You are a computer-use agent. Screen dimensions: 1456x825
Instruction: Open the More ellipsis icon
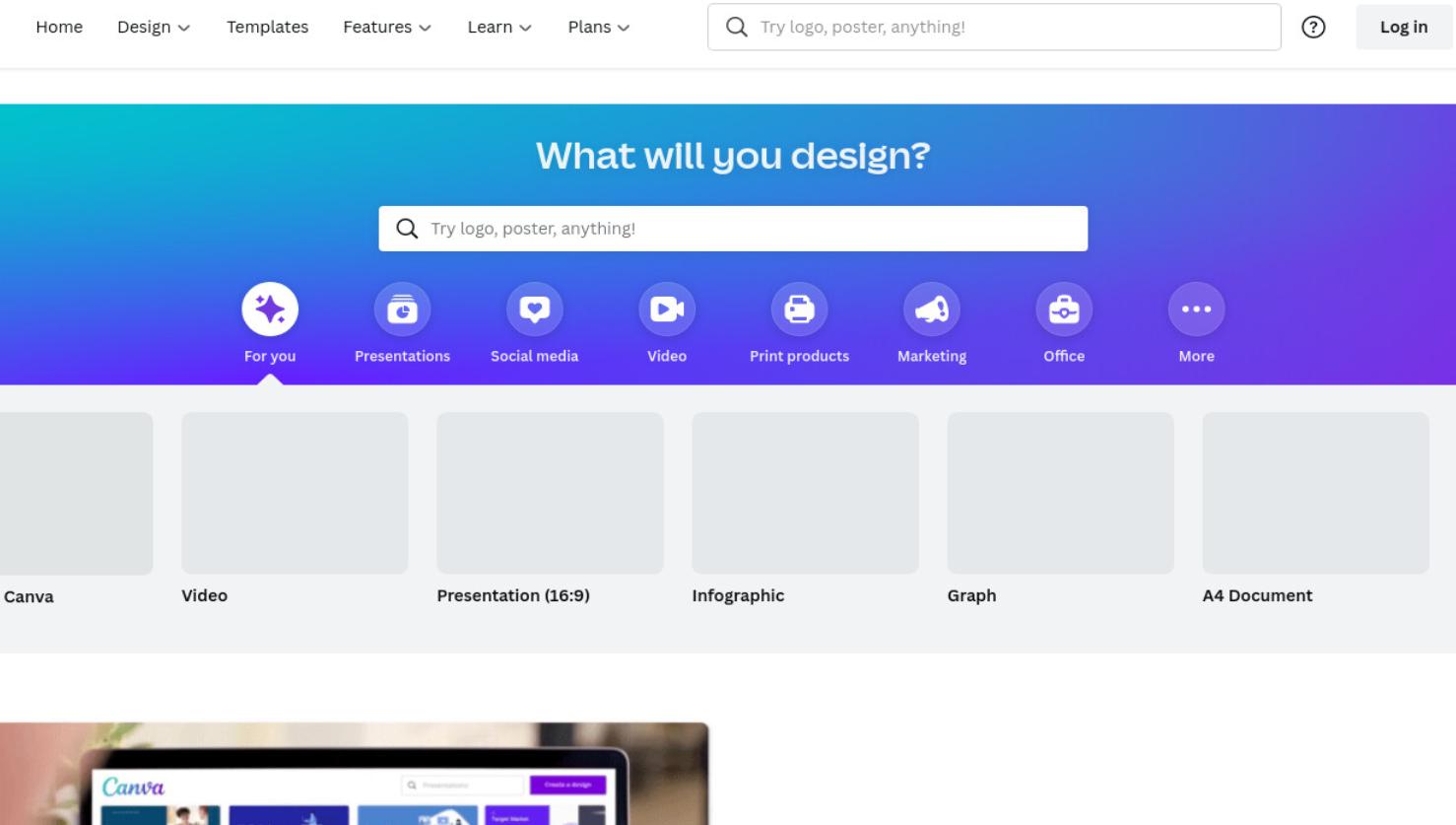pyautogui.click(x=1197, y=309)
